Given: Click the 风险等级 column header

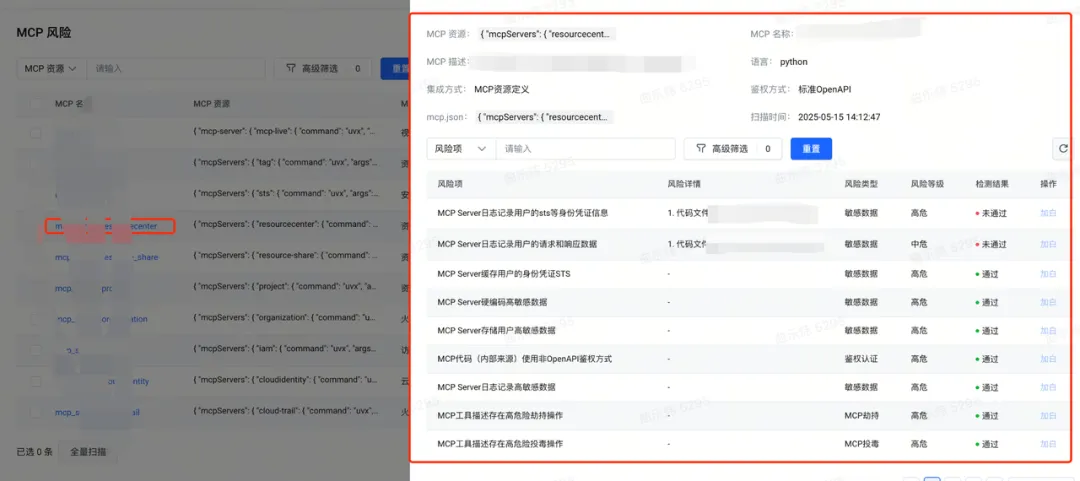Looking at the screenshot, I should point(927,184).
